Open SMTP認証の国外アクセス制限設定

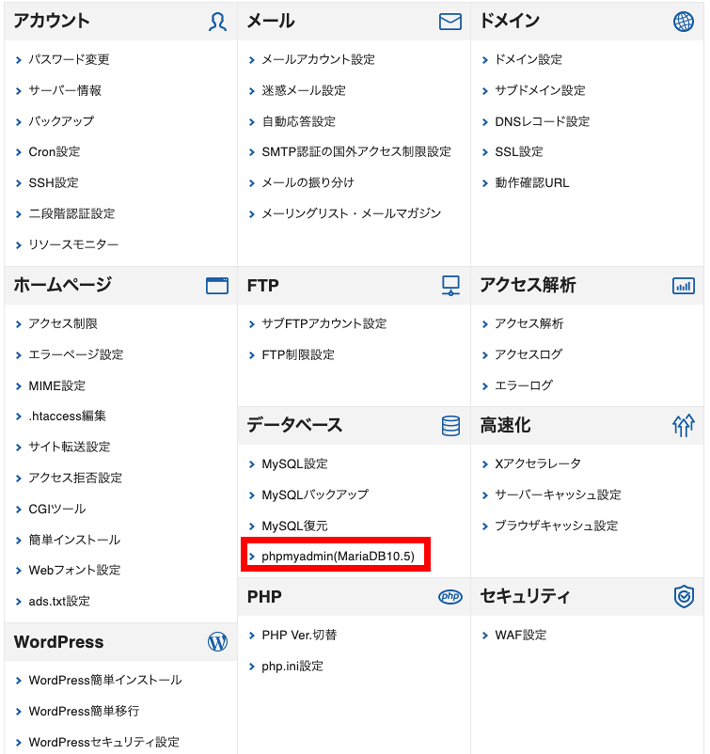(x=356, y=152)
